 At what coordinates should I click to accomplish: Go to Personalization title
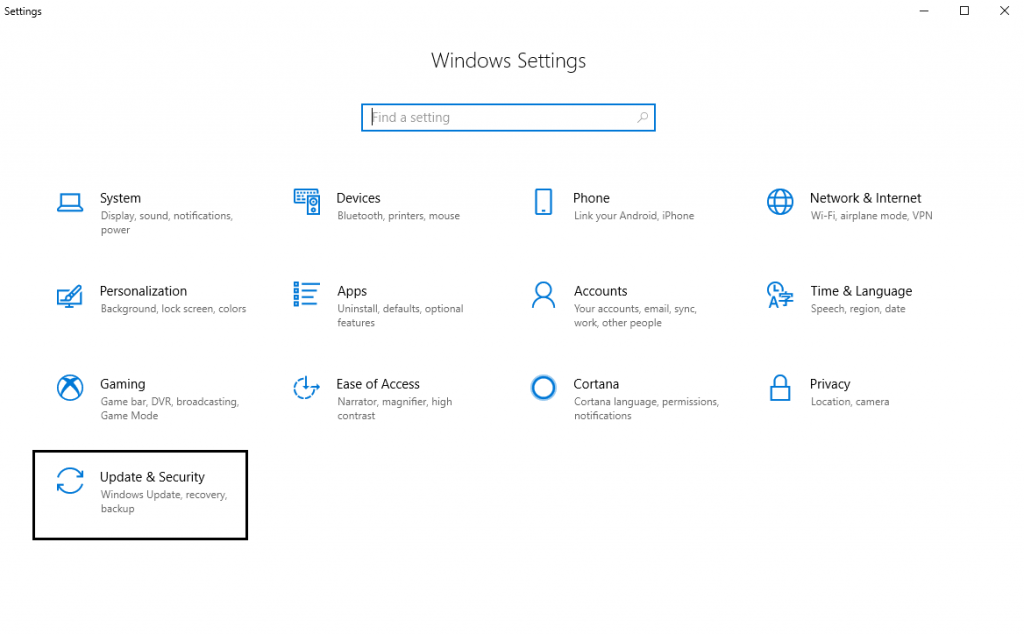(143, 291)
